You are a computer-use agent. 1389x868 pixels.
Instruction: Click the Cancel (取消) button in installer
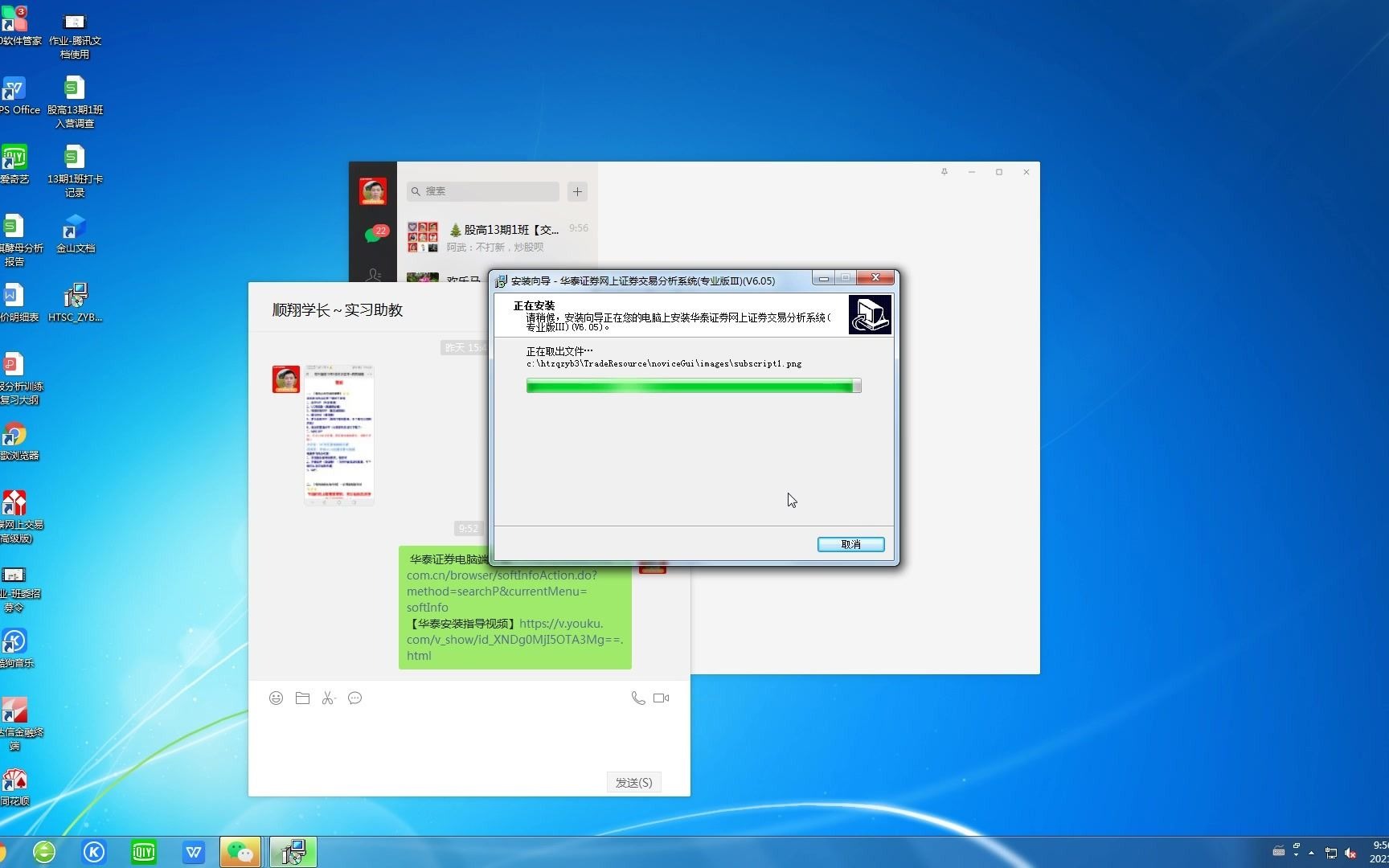coord(850,544)
